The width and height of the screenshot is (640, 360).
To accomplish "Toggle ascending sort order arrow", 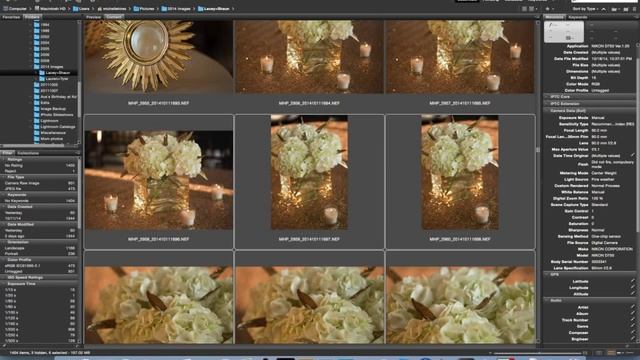I will tap(604, 9).
